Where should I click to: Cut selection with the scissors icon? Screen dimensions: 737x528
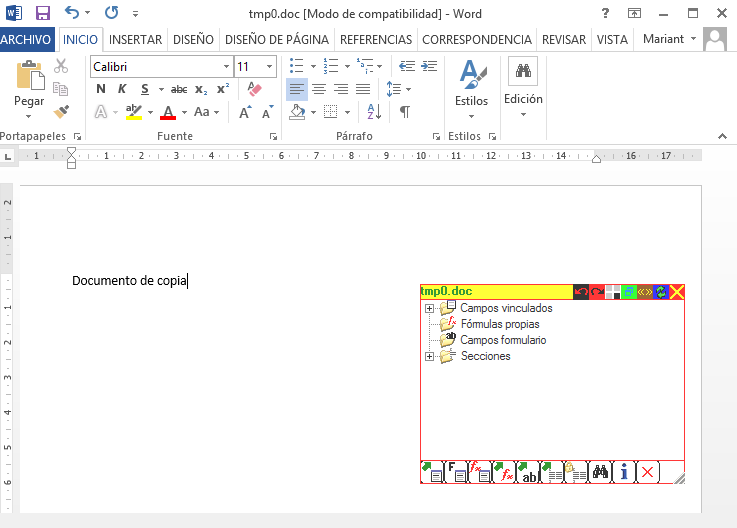(x=61, y=66)
